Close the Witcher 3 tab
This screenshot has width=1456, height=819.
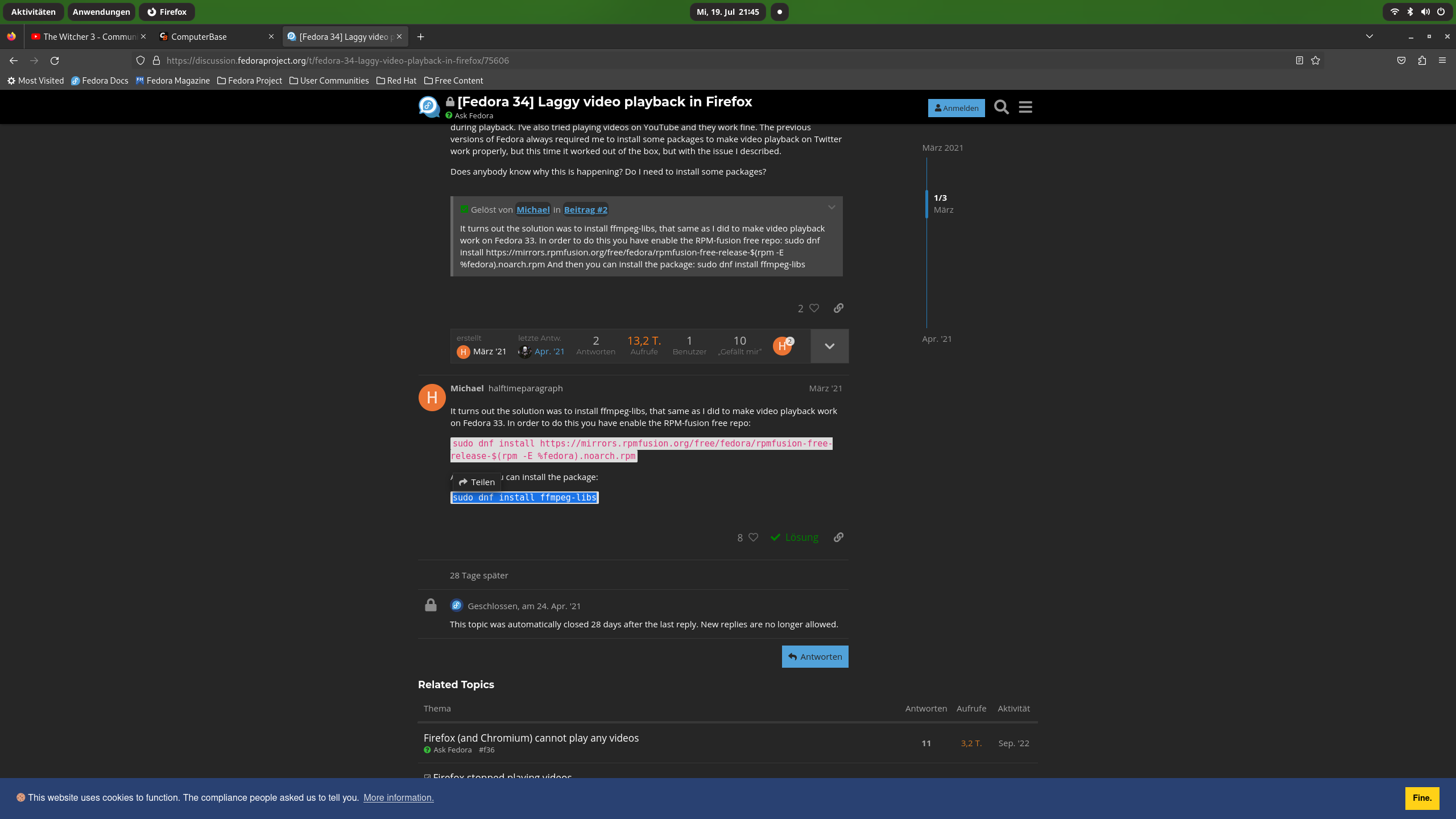(143, 36)
